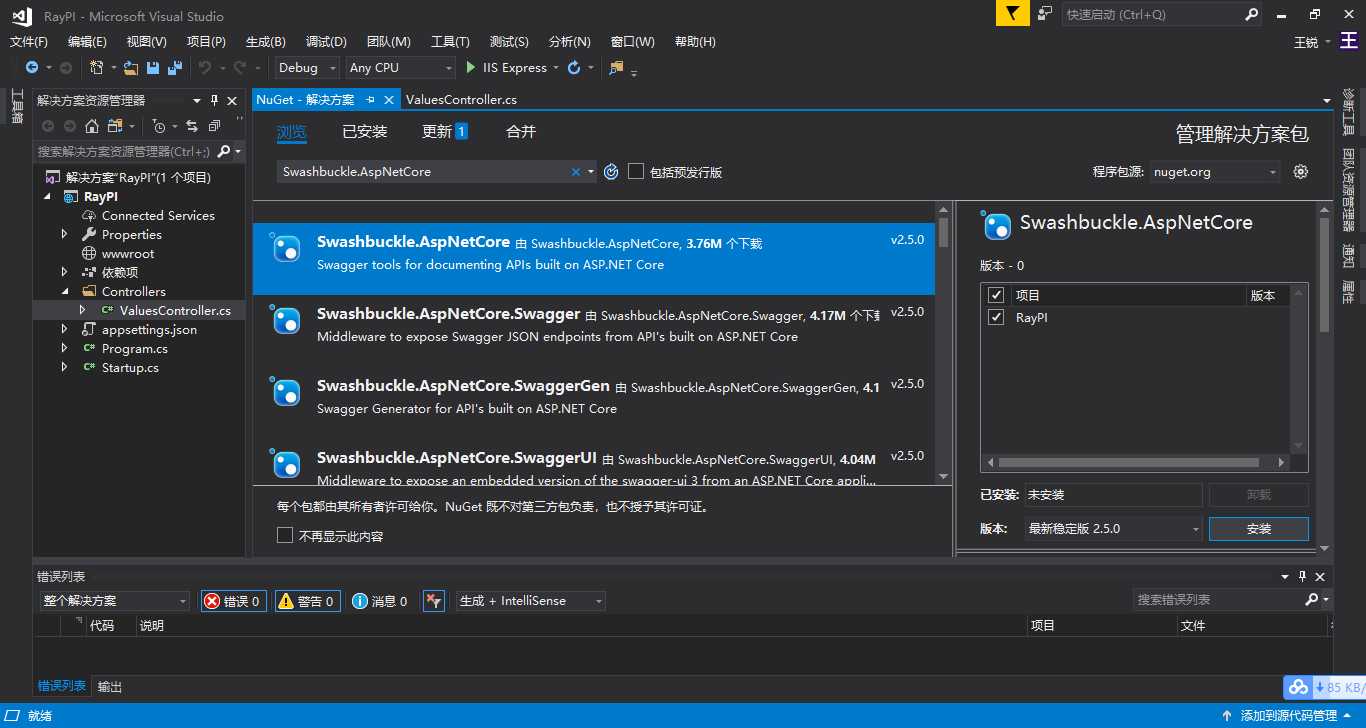Open the user account name dropdown
1366x728 pixels.
pyautogui.click(x=1312, y=42)
